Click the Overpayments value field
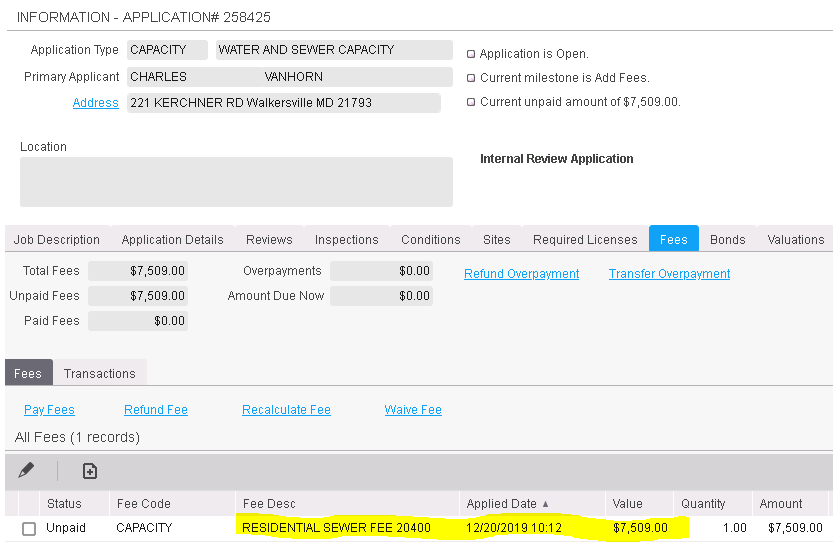 click(x=381, y=271)
